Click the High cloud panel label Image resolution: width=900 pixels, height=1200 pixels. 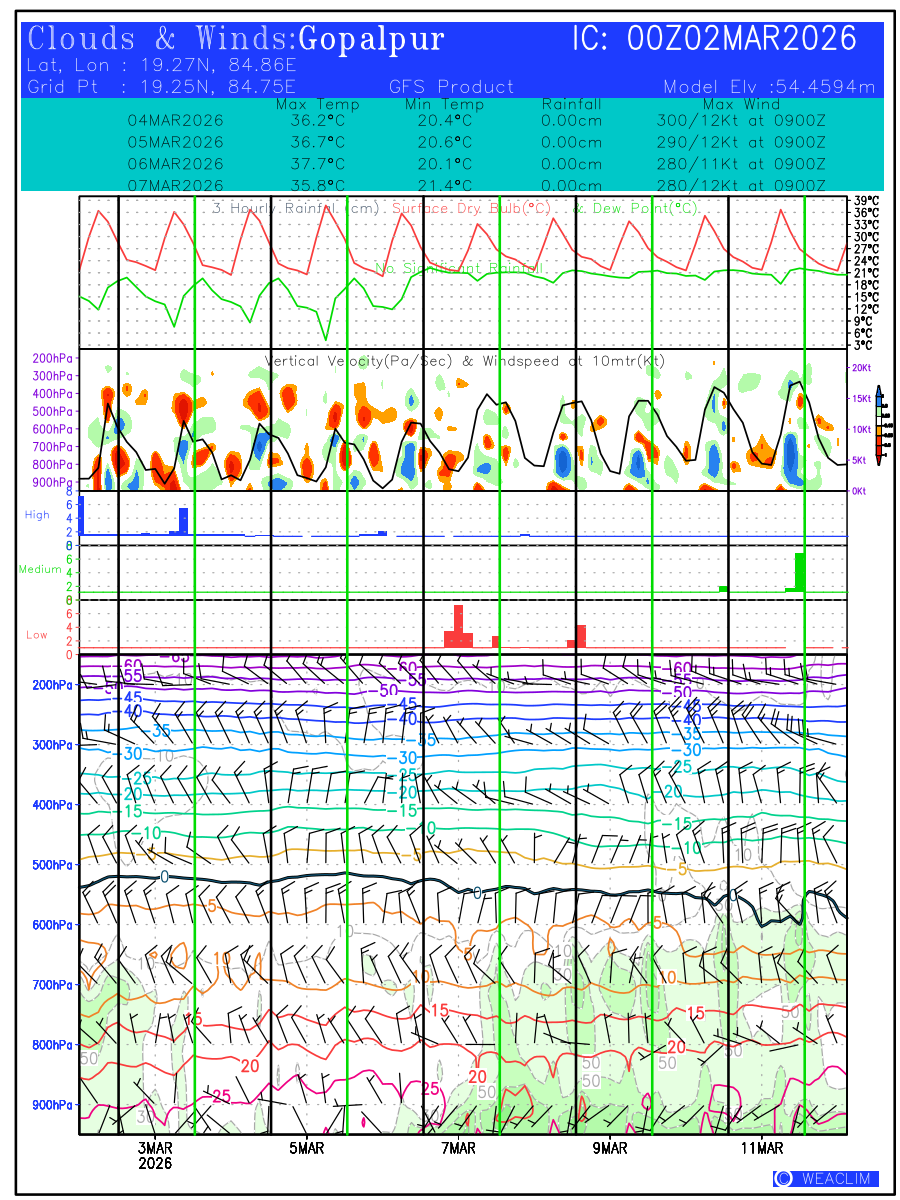[x=37, y=515]
